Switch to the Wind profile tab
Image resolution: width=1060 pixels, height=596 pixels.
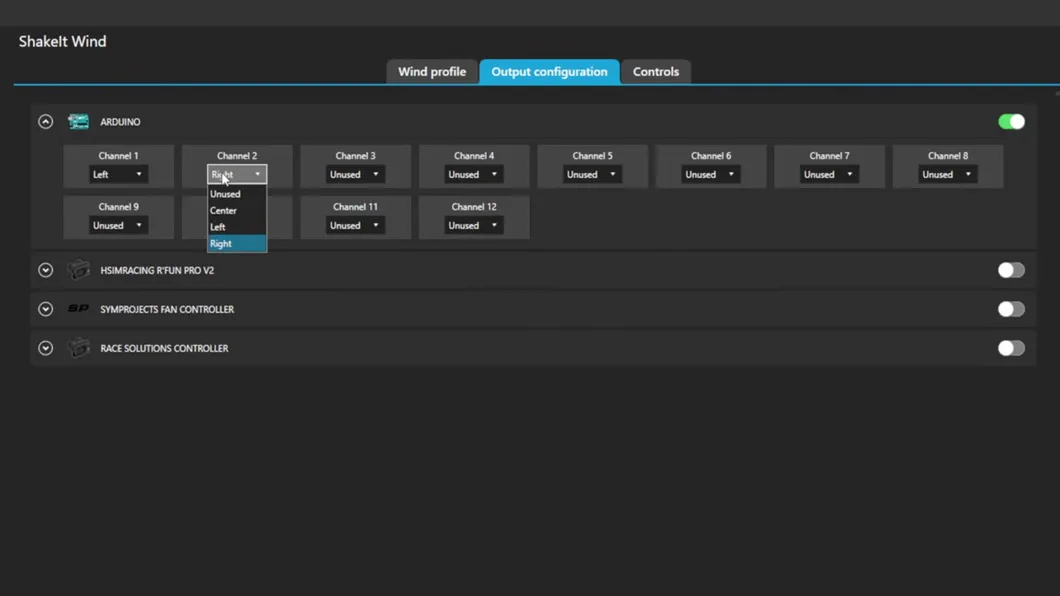[432, 72]
